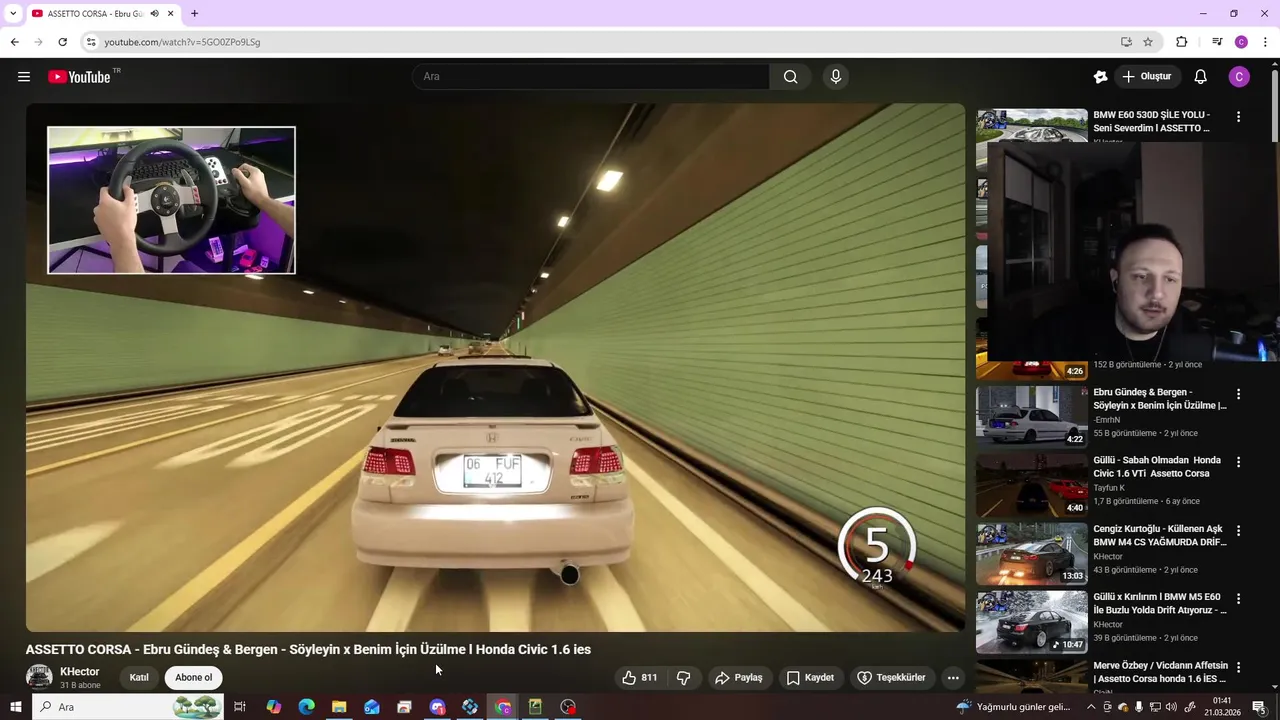1280x720 pixels.
Task: View site information icon in address bar
Action: tap(91, 42)
